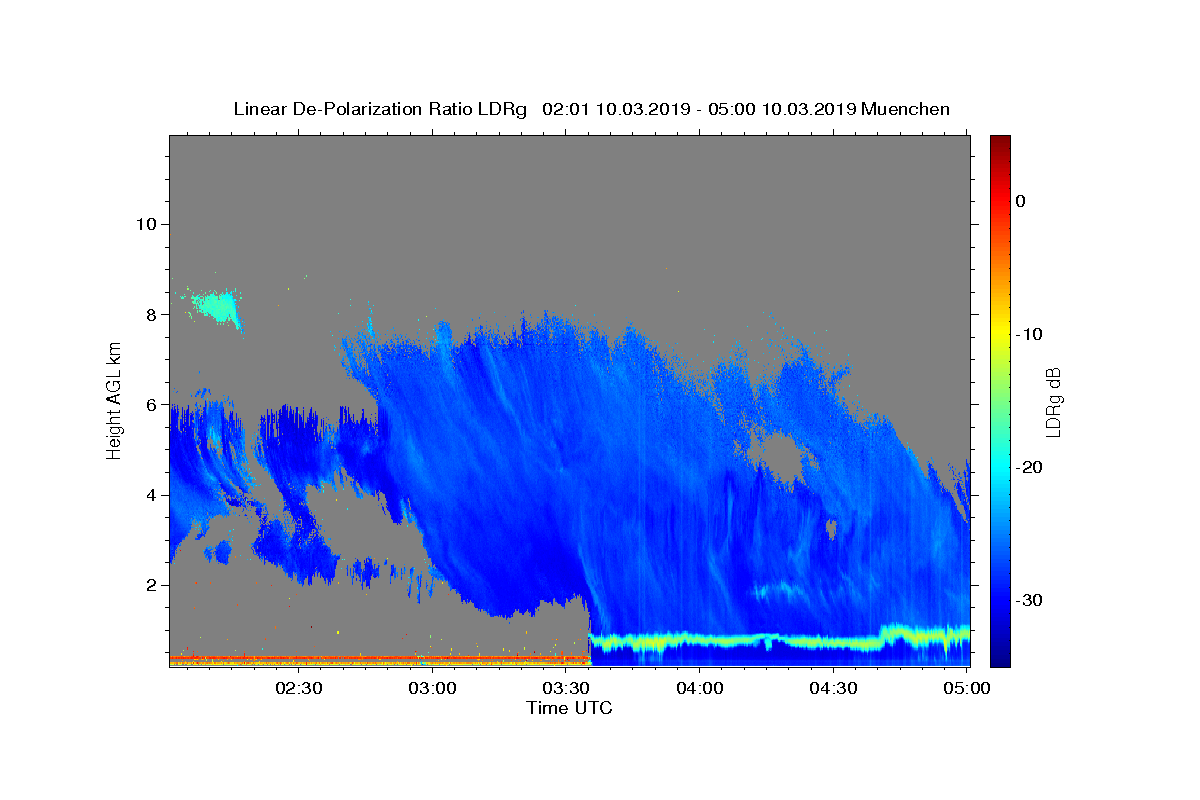Click the dark blue bottom of the colorbar
The height and width of the screenshot is (800, 1200).
(1000, 655)
